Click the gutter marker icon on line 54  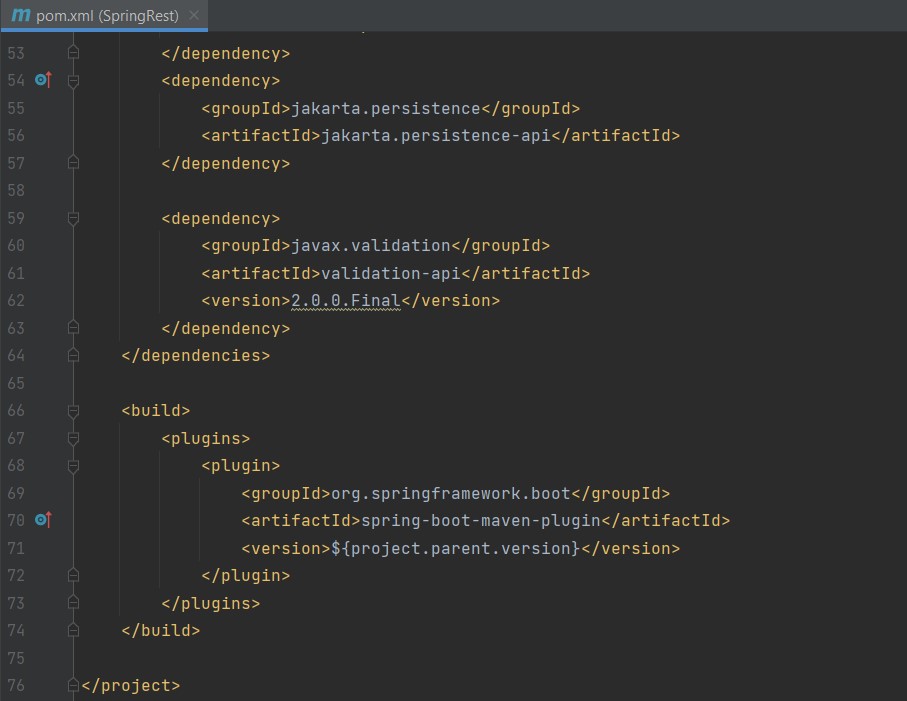click(x=43, y=80)
